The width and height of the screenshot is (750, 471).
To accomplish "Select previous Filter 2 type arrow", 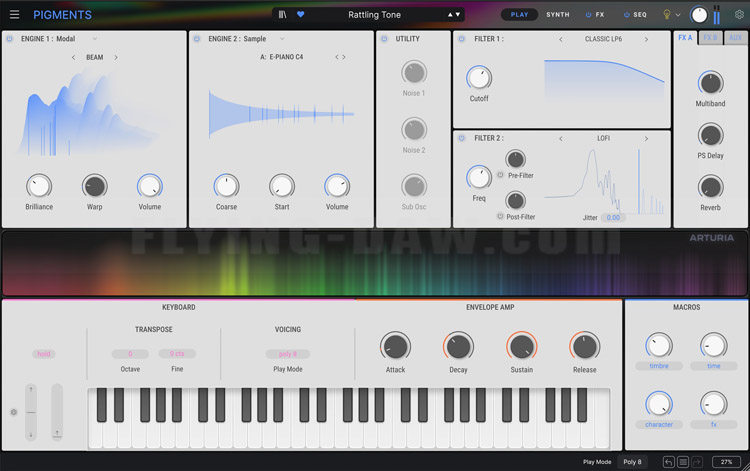I will point(561,139).
